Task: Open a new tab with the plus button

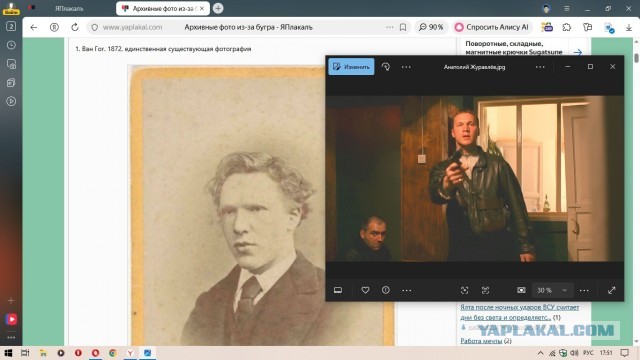Action: click(218, 8)
